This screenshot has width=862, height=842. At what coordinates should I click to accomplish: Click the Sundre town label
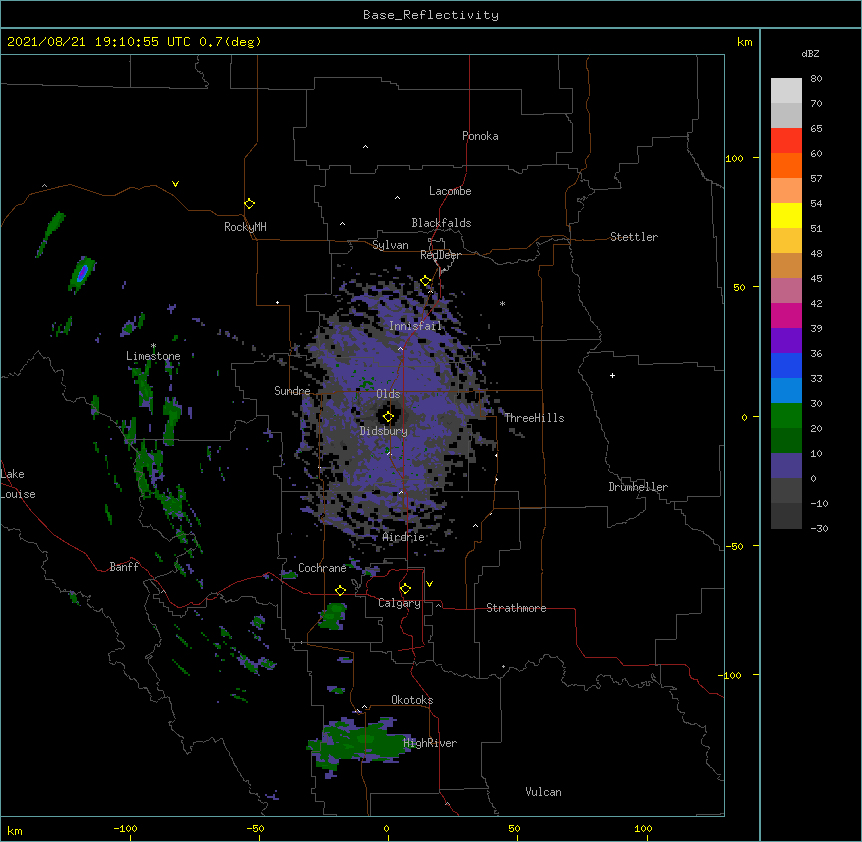(x=292, y=391)
